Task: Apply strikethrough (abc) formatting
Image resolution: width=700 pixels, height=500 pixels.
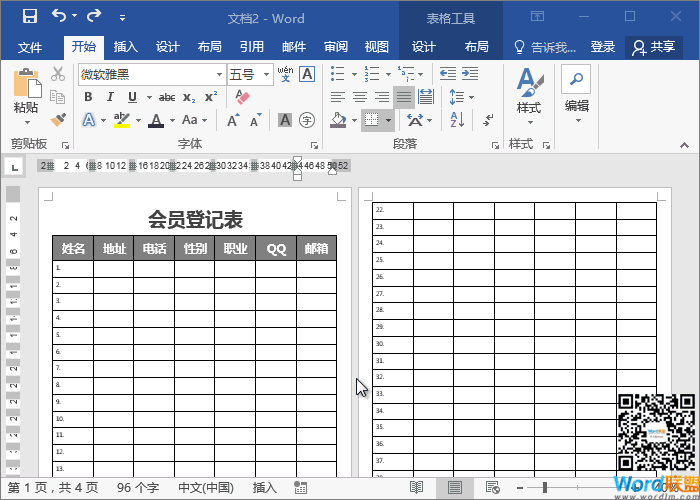Action: pyautogui.click(x=167, y=97)
